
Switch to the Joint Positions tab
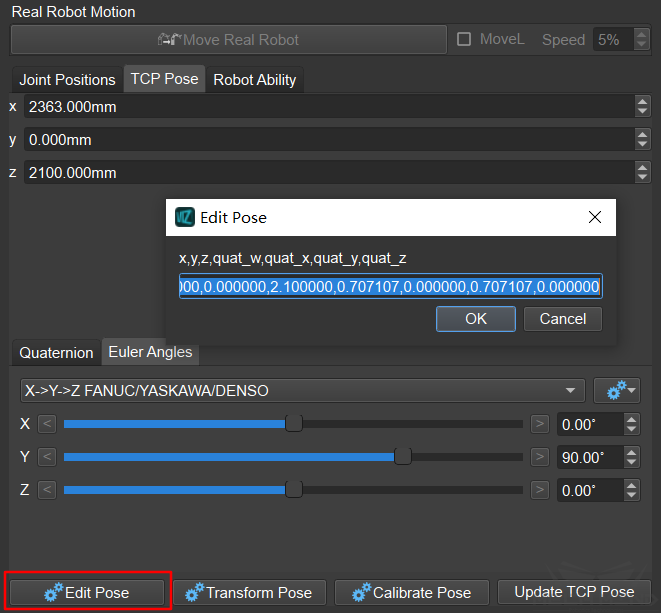point(67,80)
